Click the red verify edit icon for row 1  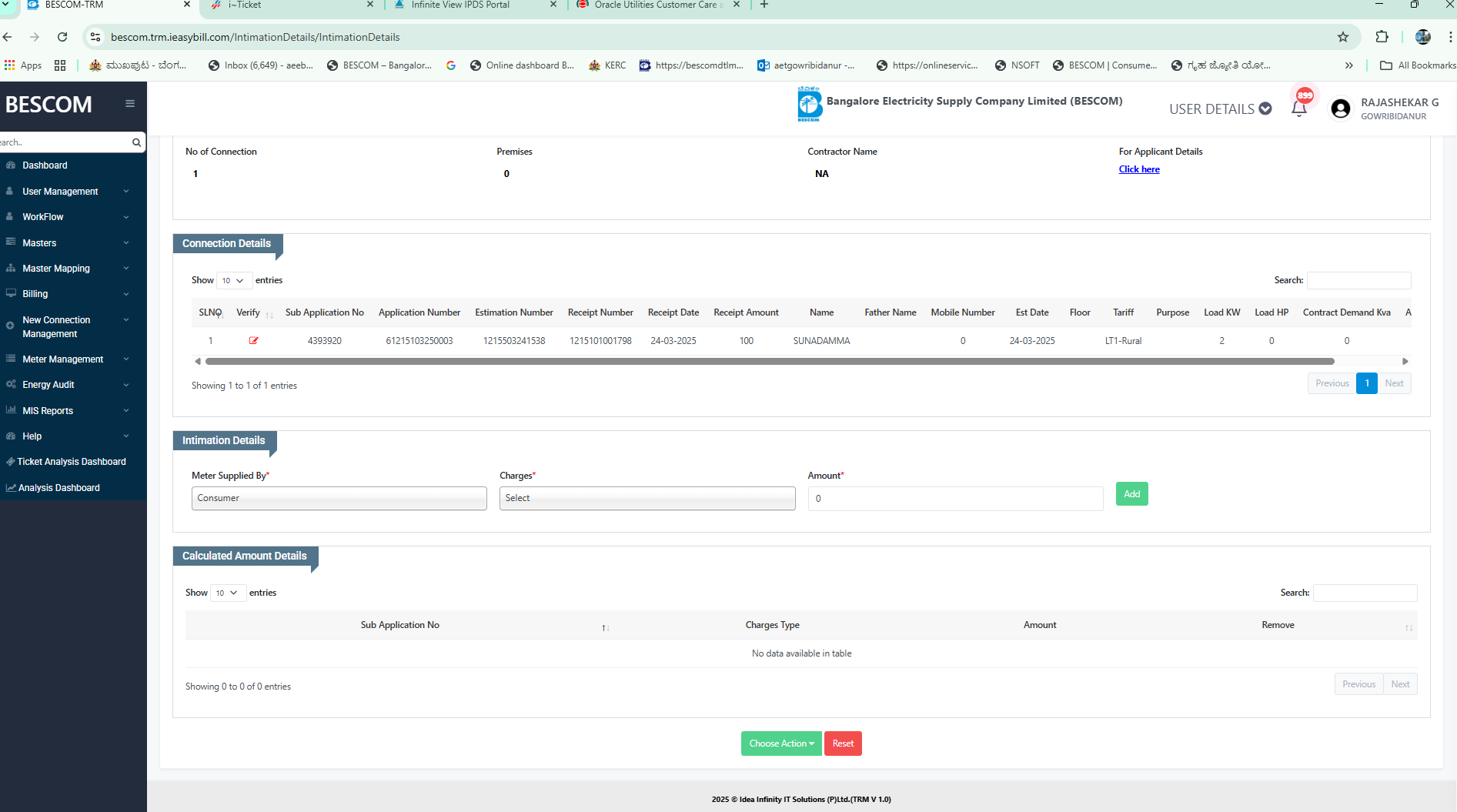pyautogui.click(x=253, y=340)
